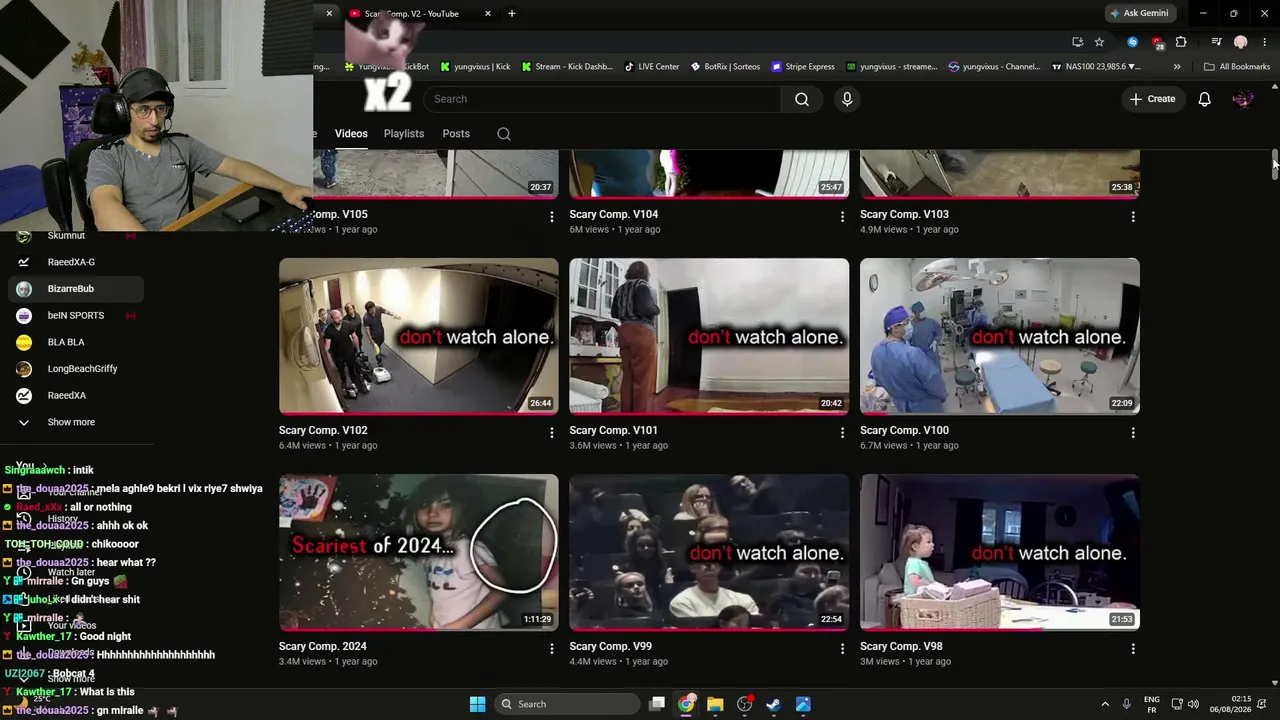
Task: Click the Chrome profile avatar in toolbar
Action: click(1241, 42)
